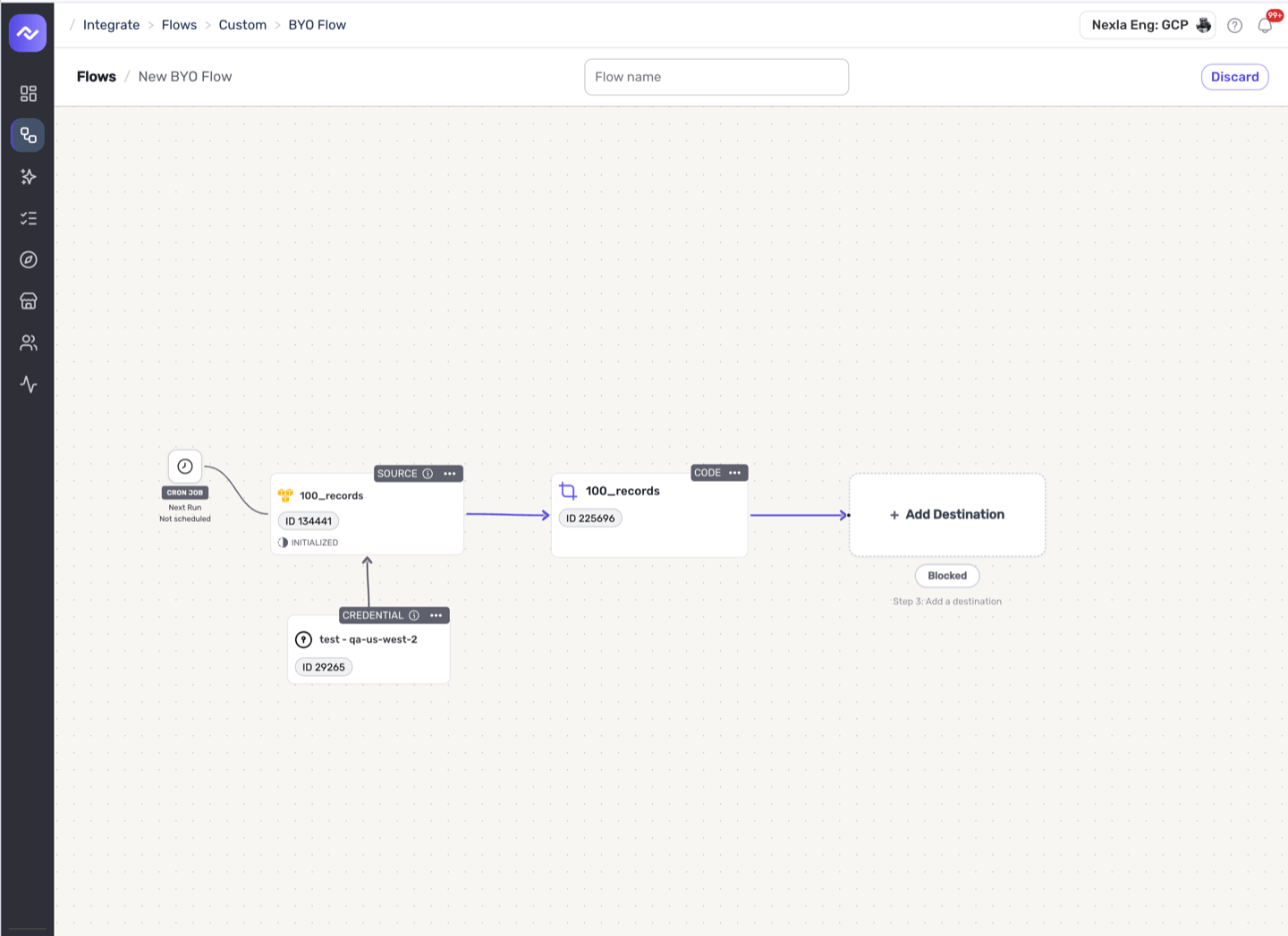This screenshot has height=936, width=1288.
Task: Click the New BYO Flow title text
Action: click(185, 77)
